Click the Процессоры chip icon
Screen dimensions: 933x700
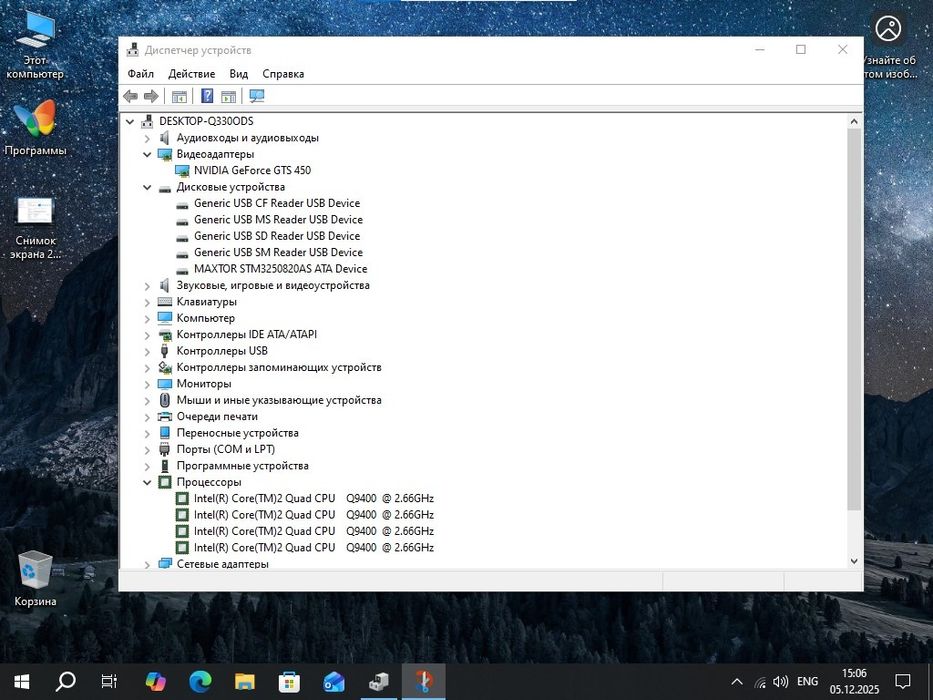point(165,482)
